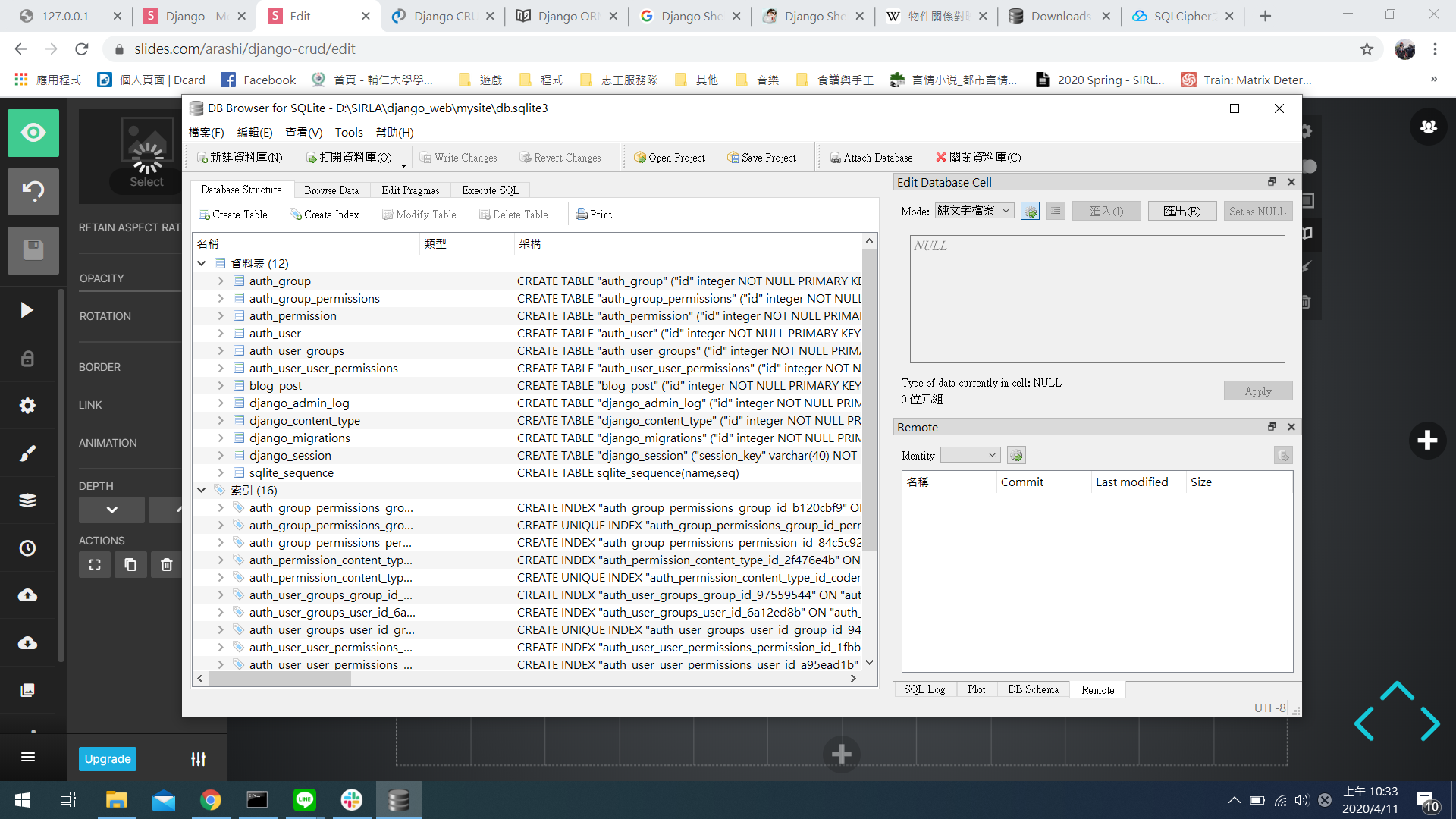Click the Open Project toolbar button
Screen dimensions: 1456x819
point(670,158)
